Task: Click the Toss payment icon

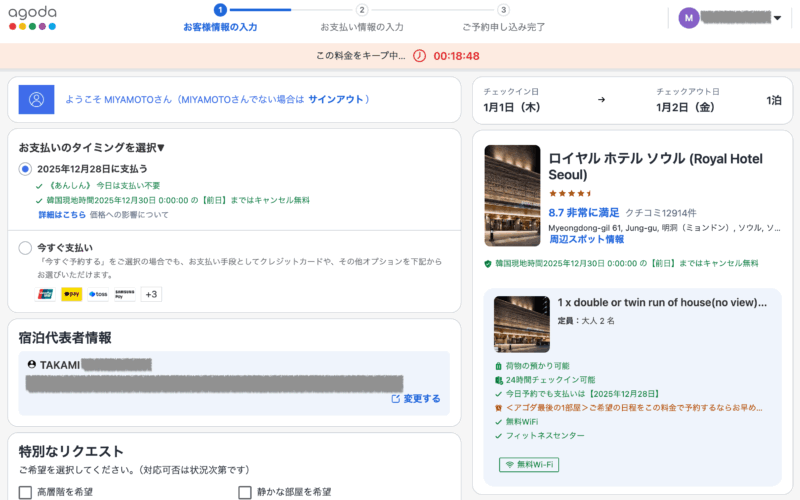Action: point(98,294)
